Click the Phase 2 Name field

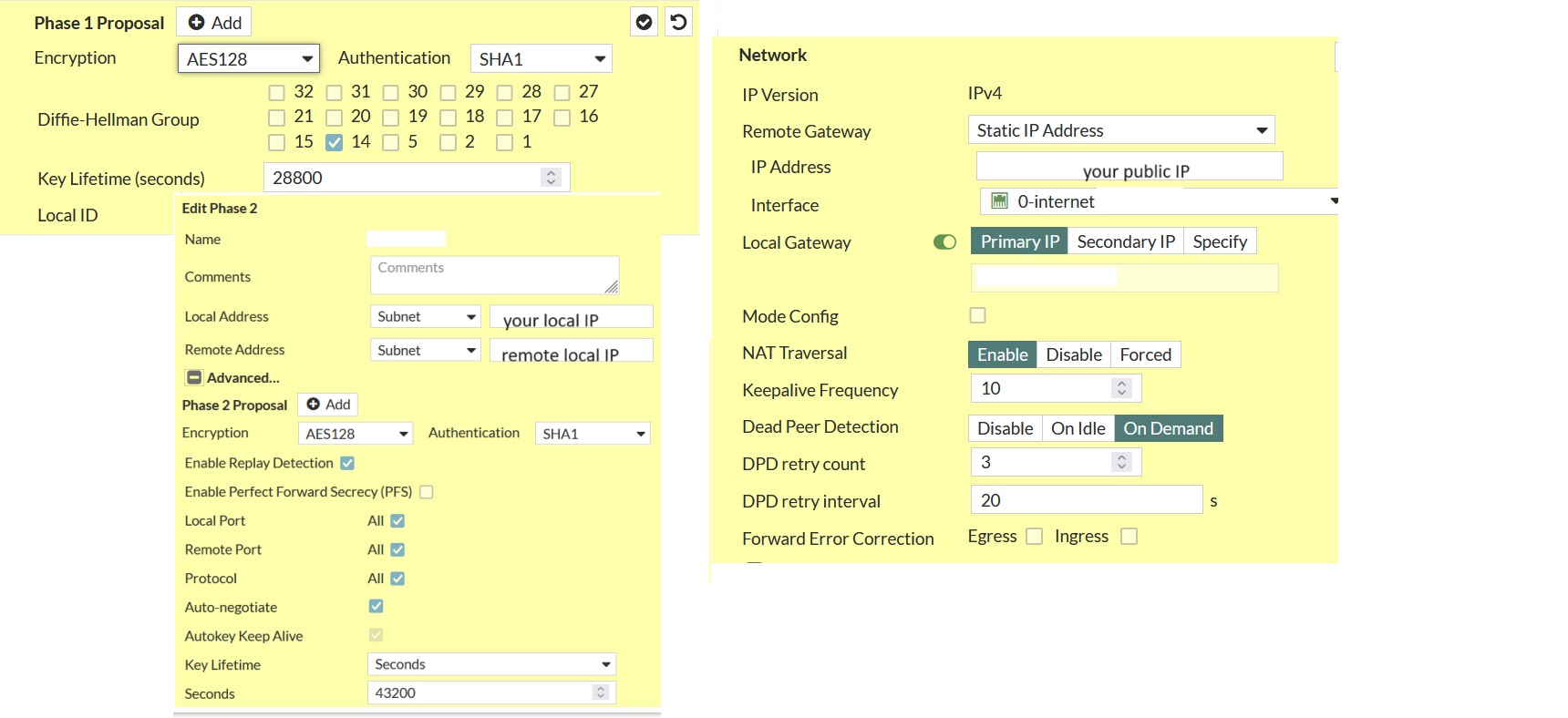click(406, 239)
